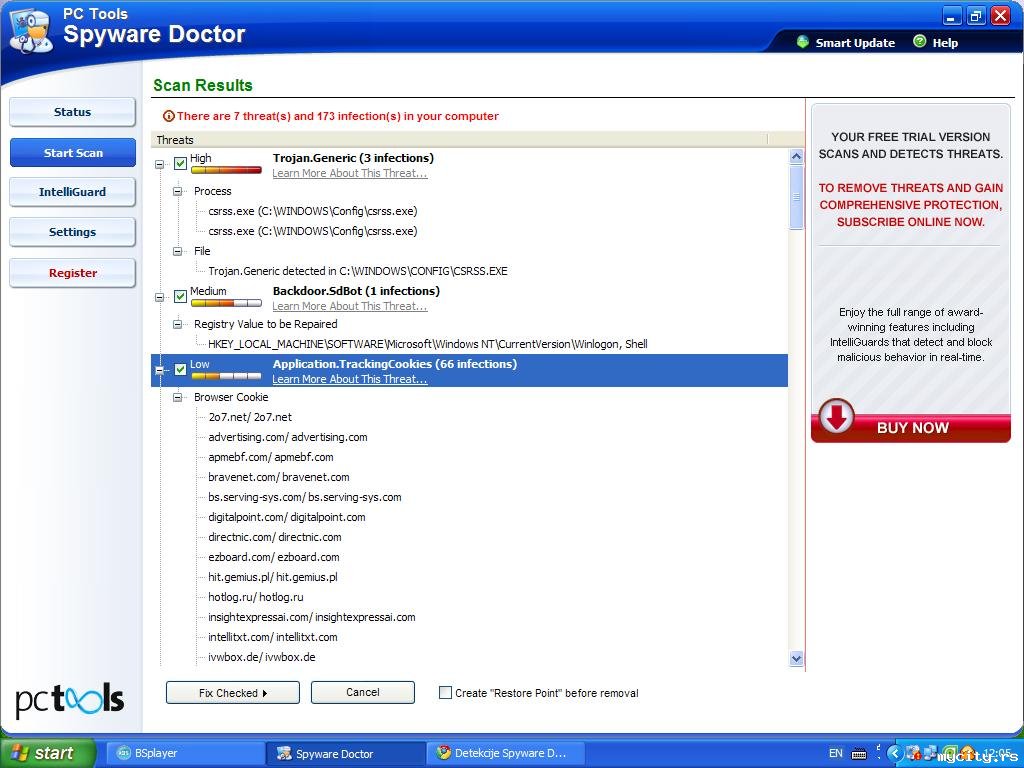Click the red download arrow icon
Viewport: 1024px width, 768px height.
coord(837,416)
